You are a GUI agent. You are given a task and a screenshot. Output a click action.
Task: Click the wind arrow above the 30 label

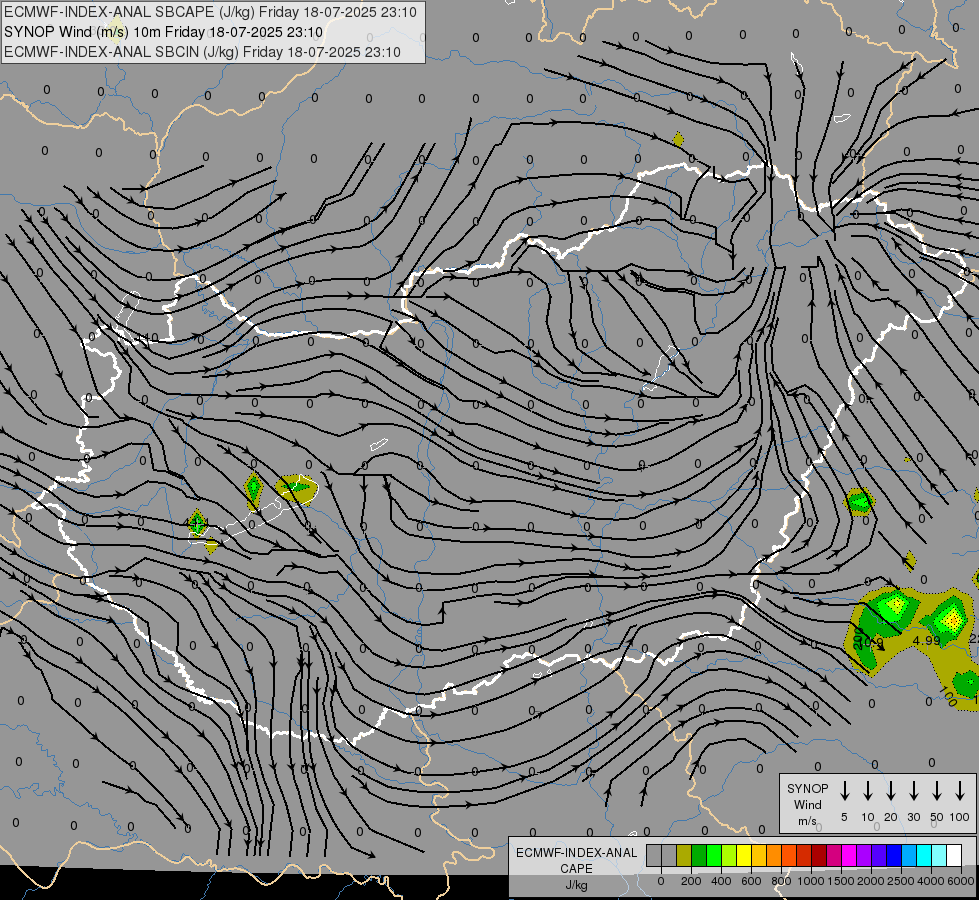914,790
